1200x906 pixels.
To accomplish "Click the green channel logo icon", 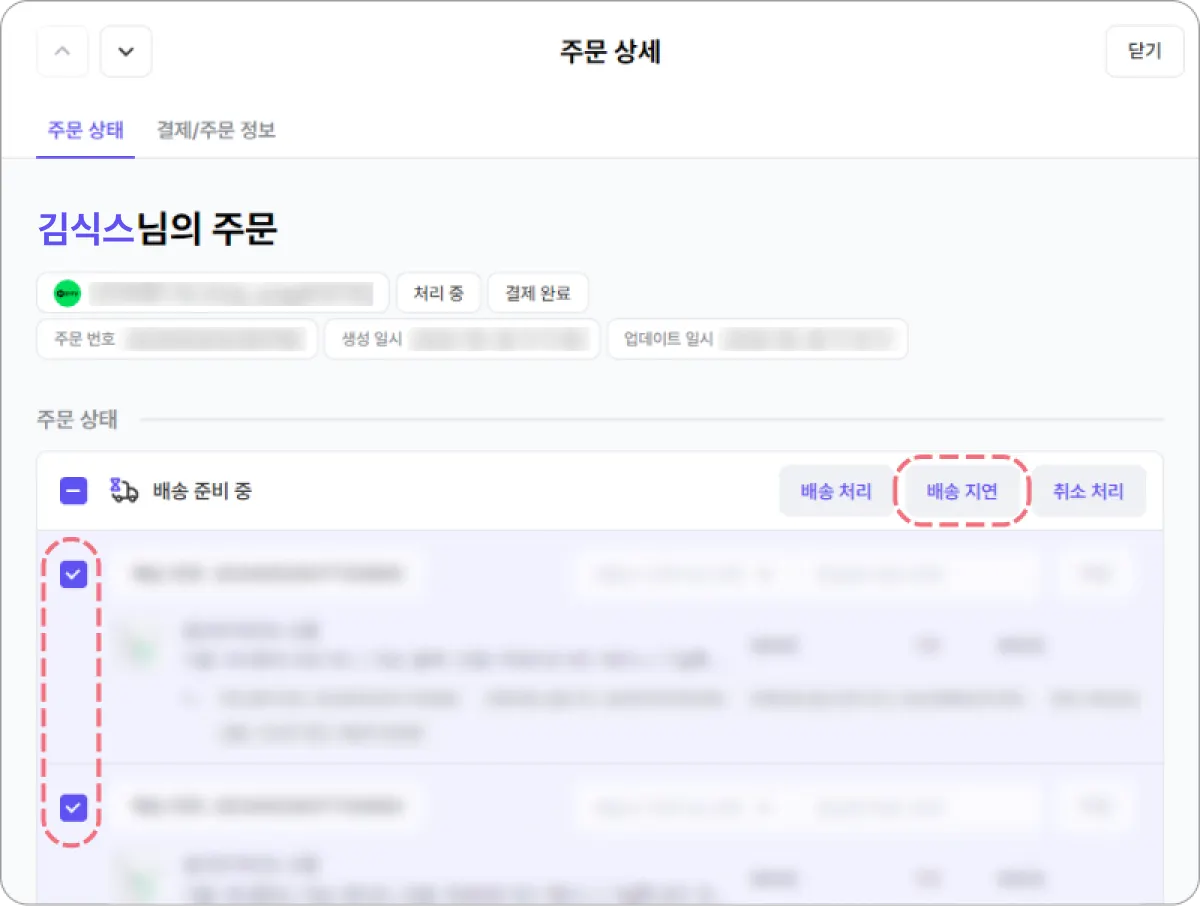I will [x=68, y=294].
